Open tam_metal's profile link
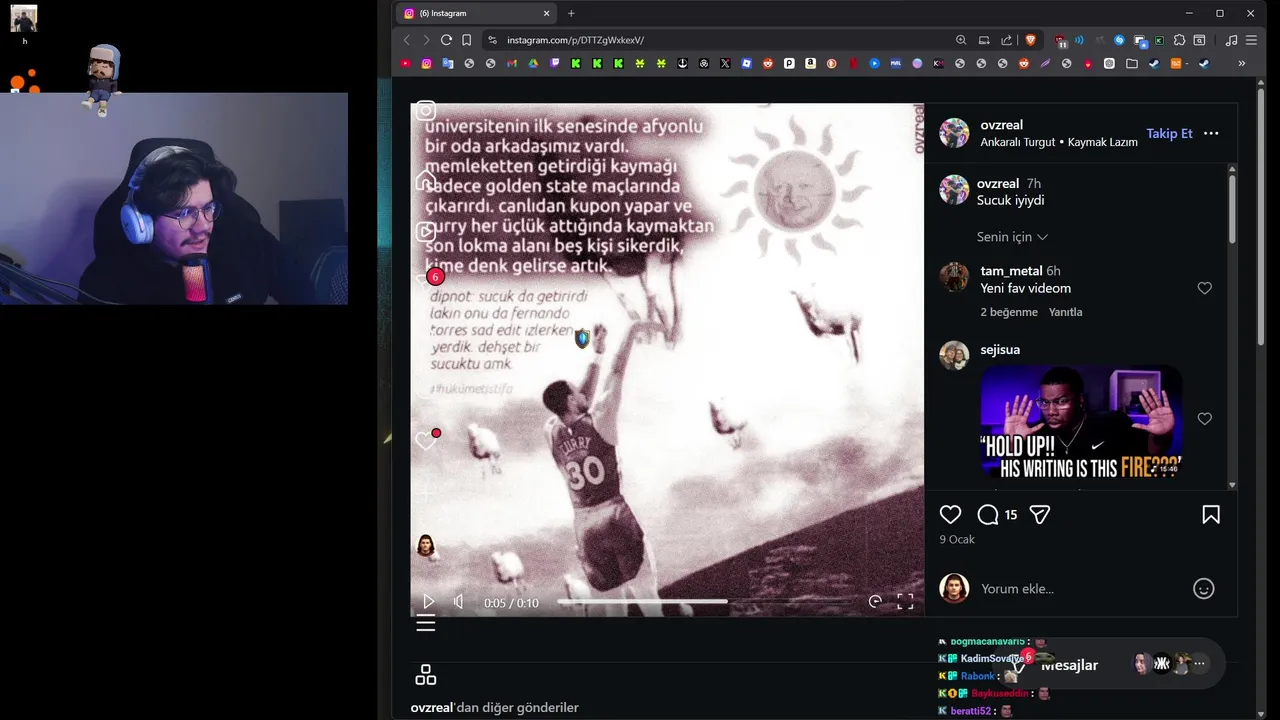This screenshot has height=720, width=1280. point(1011,271)
